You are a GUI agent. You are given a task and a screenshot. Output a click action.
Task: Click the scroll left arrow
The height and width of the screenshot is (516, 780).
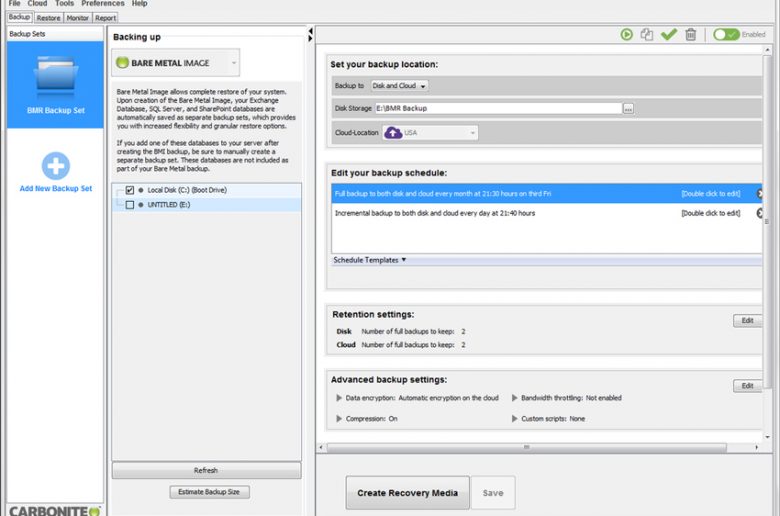pos(321,447)
